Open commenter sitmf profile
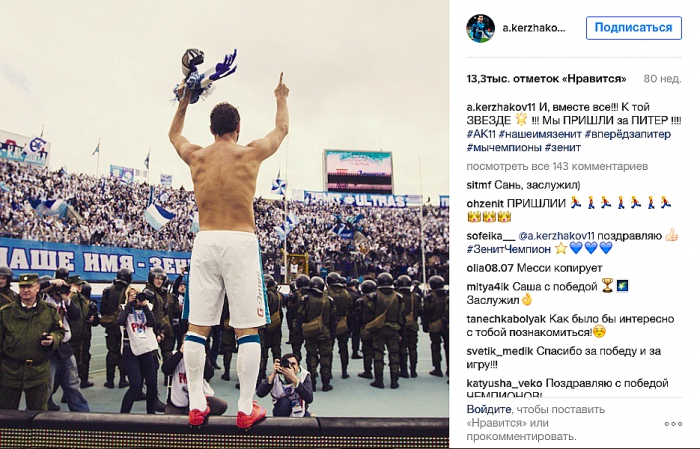Image resolution: width=700 pixels, height=449 pixels. 479,185
